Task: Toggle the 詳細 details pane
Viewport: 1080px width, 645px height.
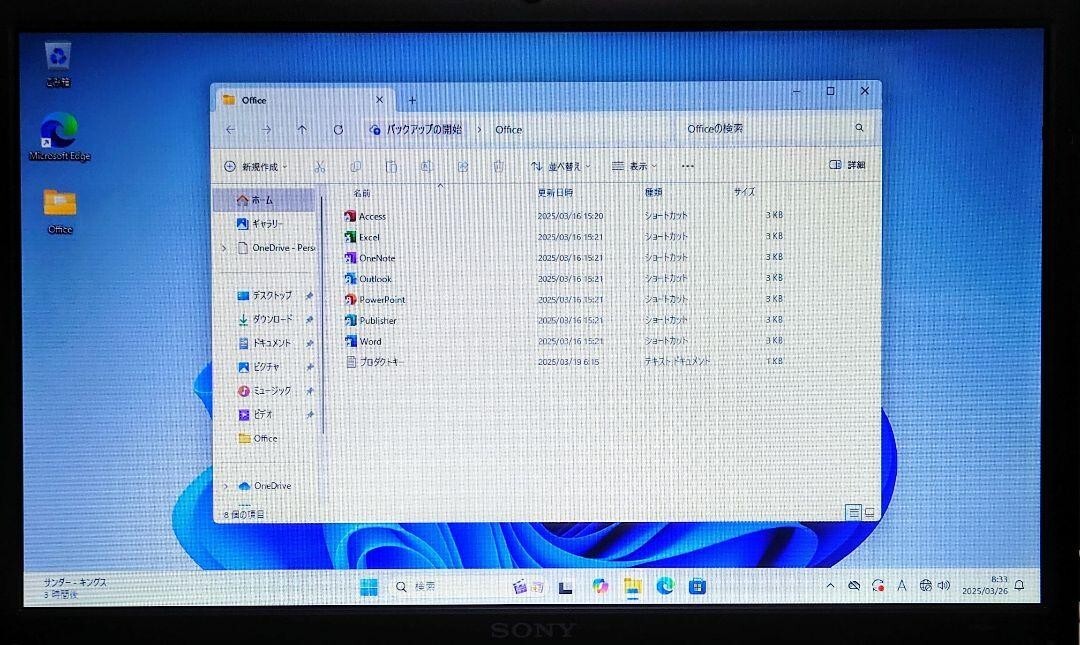Action: pos(847,165)
